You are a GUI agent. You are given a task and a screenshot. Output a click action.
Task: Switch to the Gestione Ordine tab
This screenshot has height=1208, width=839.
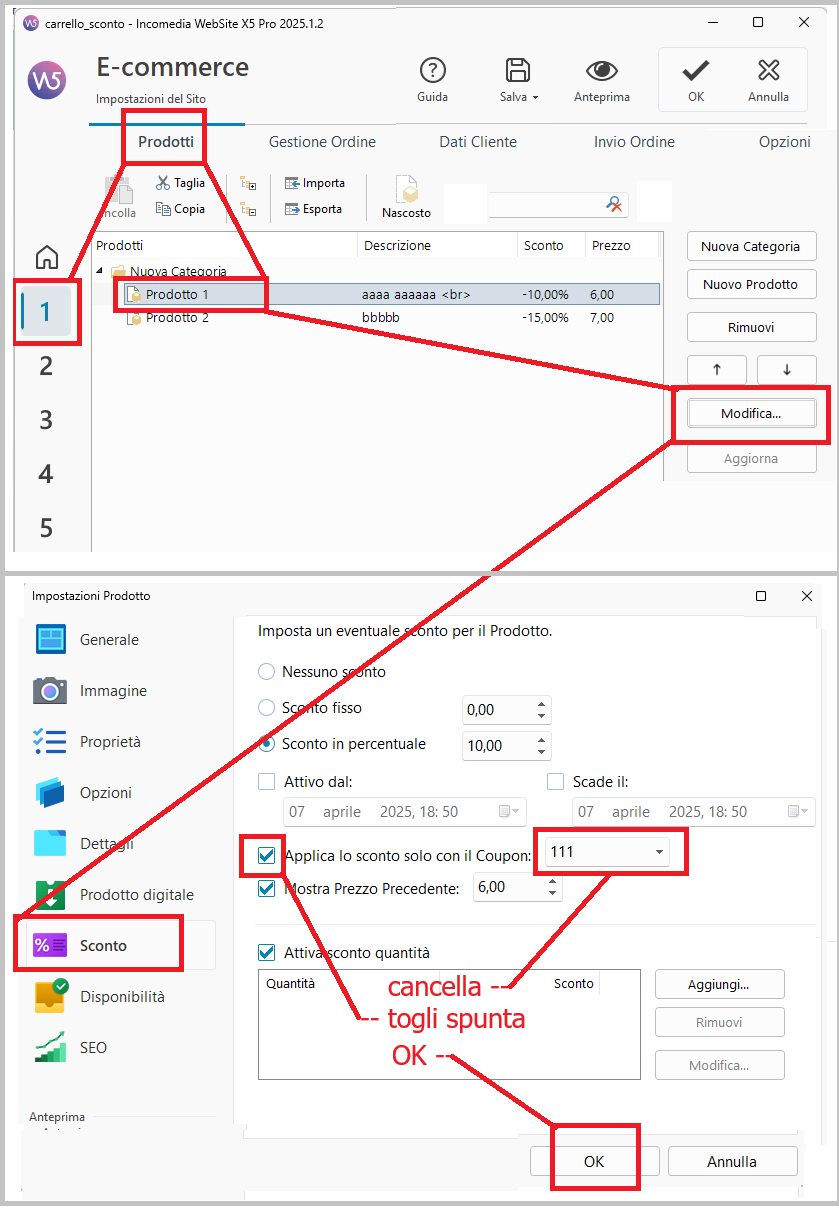tap(322, 142)
